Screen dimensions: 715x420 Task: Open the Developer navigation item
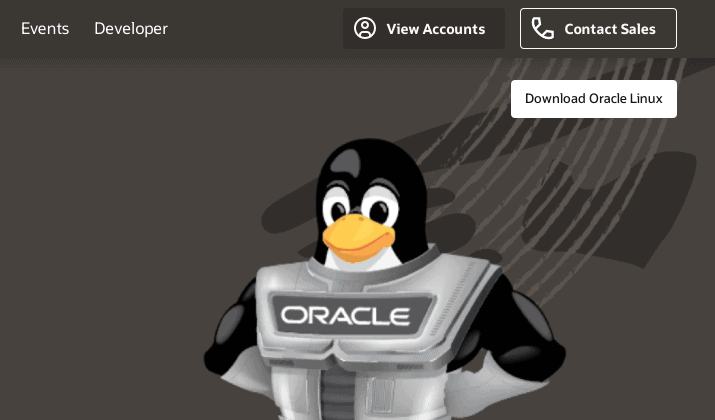131,29
